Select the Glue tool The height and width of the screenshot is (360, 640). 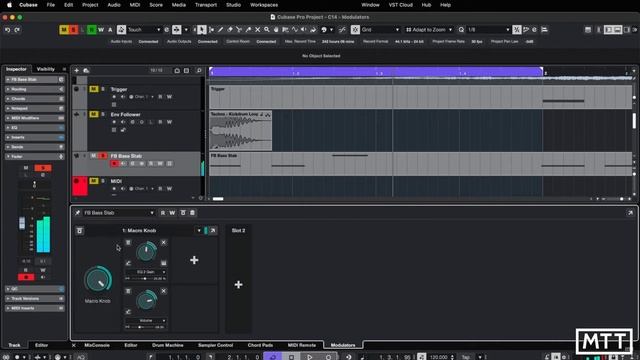[248, 30]
